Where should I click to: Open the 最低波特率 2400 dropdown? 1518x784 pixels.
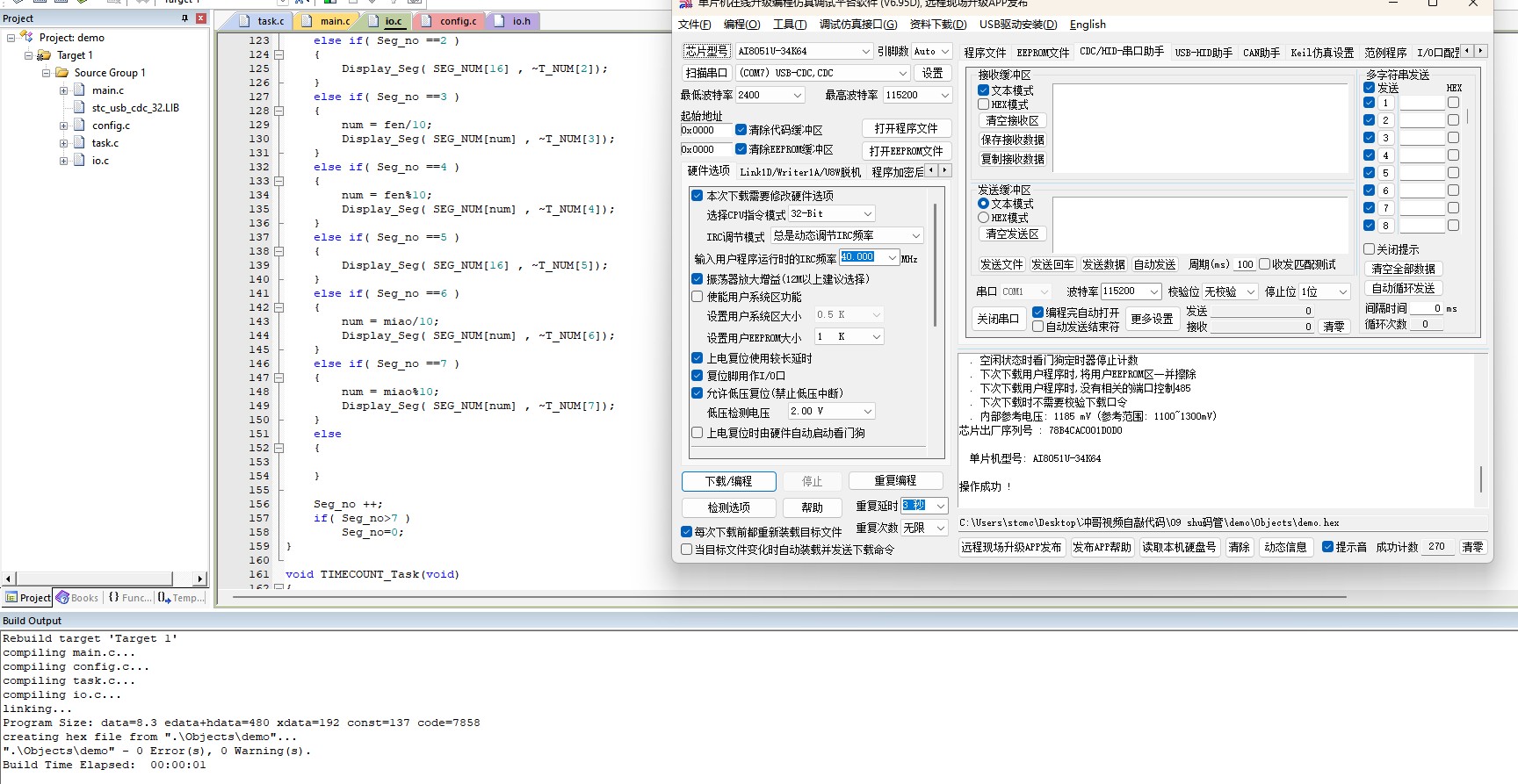(x=770, y=95)
